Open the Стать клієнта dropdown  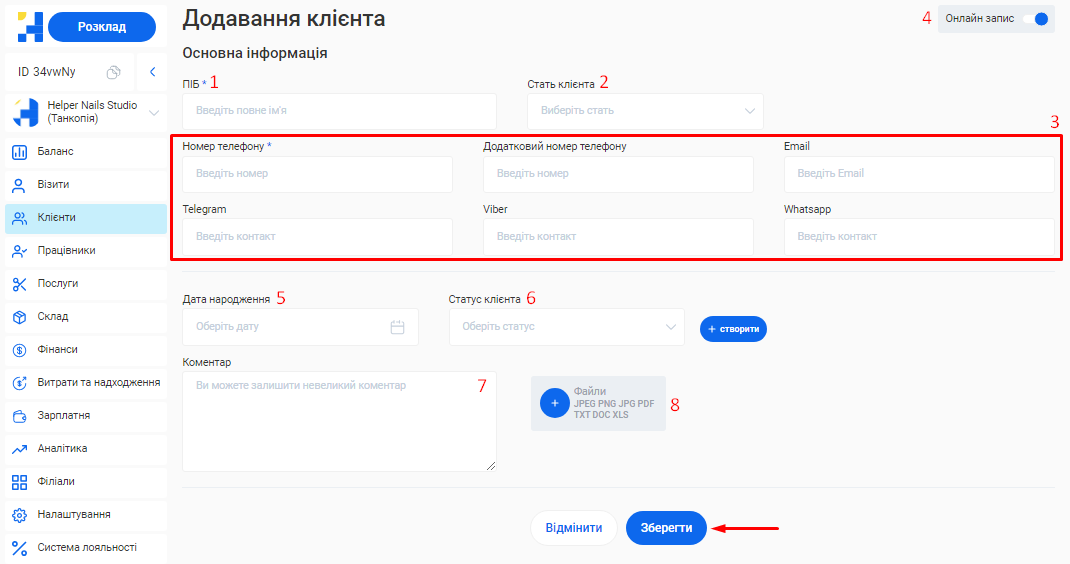tap(645, 111)
